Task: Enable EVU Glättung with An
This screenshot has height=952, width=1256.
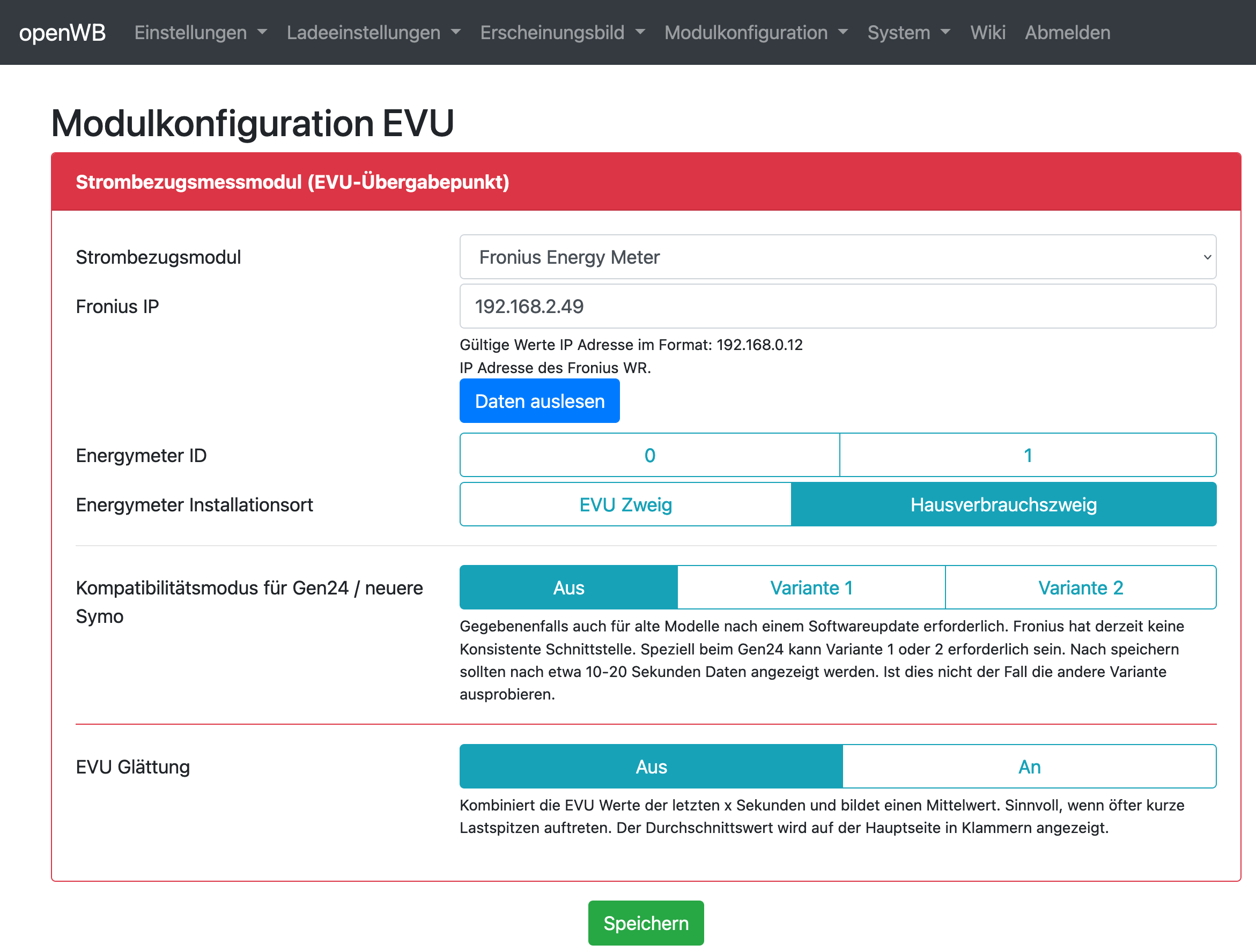Action: [x=1029, y=767]
